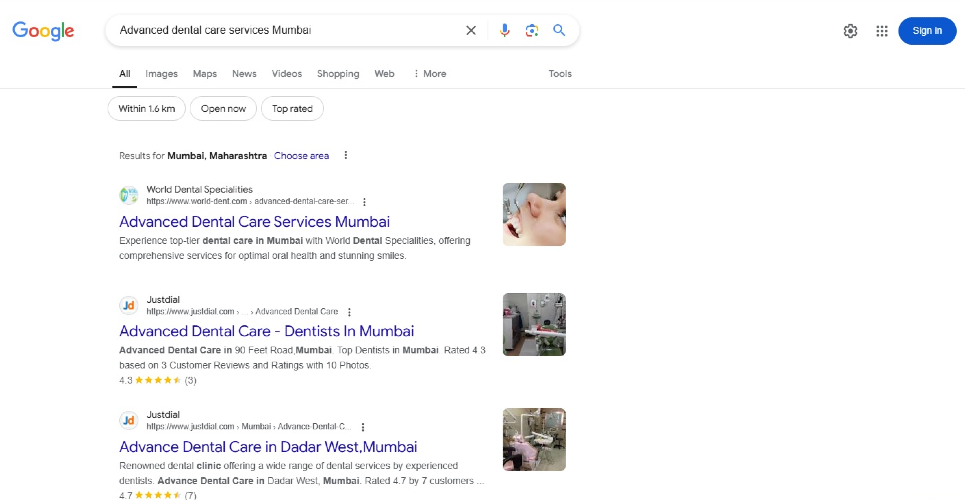Click the Justdial favicon of 90 Feet Road result

[129, 305]
